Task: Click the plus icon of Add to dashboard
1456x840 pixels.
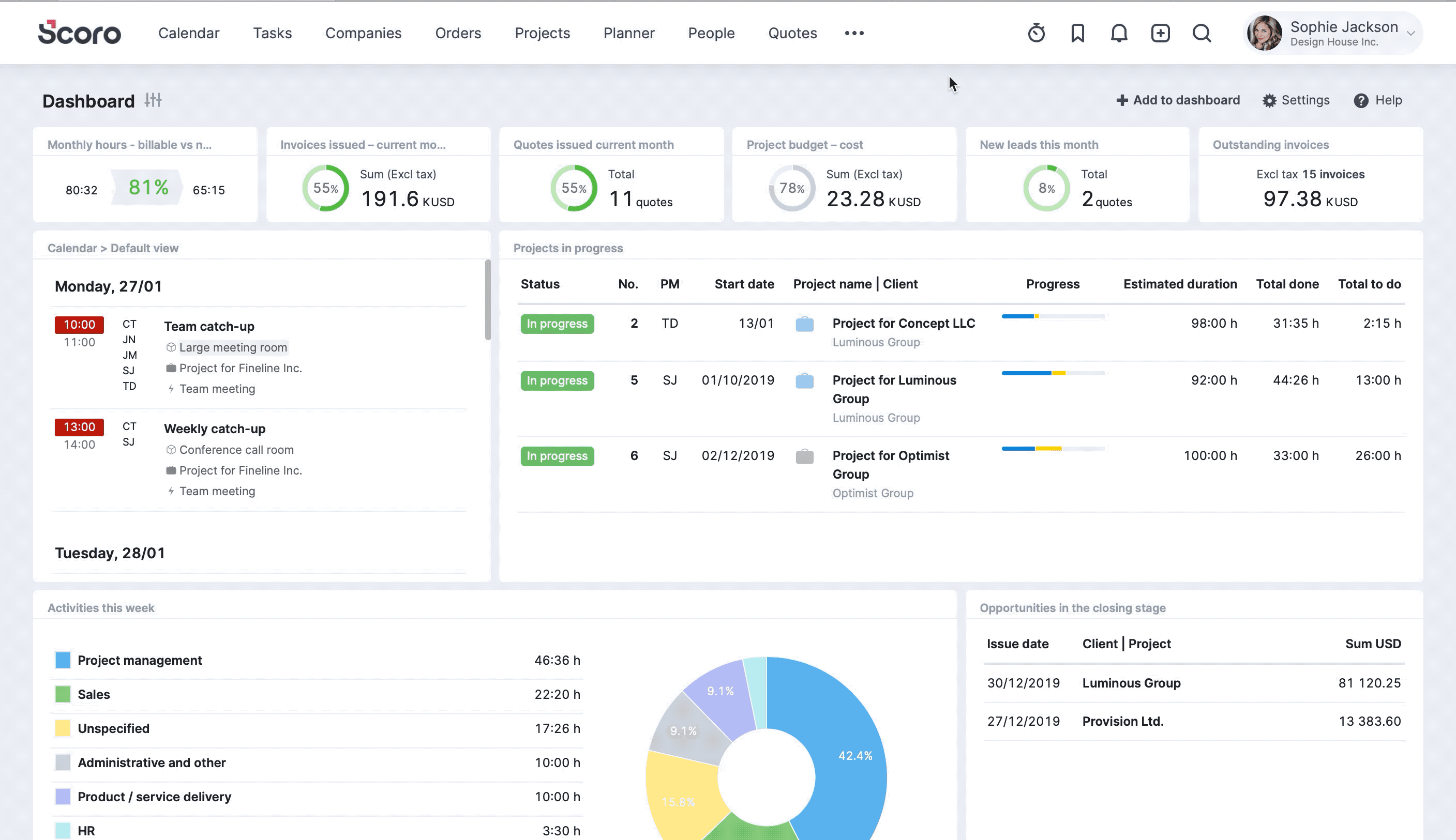Action: point(1122,100)
